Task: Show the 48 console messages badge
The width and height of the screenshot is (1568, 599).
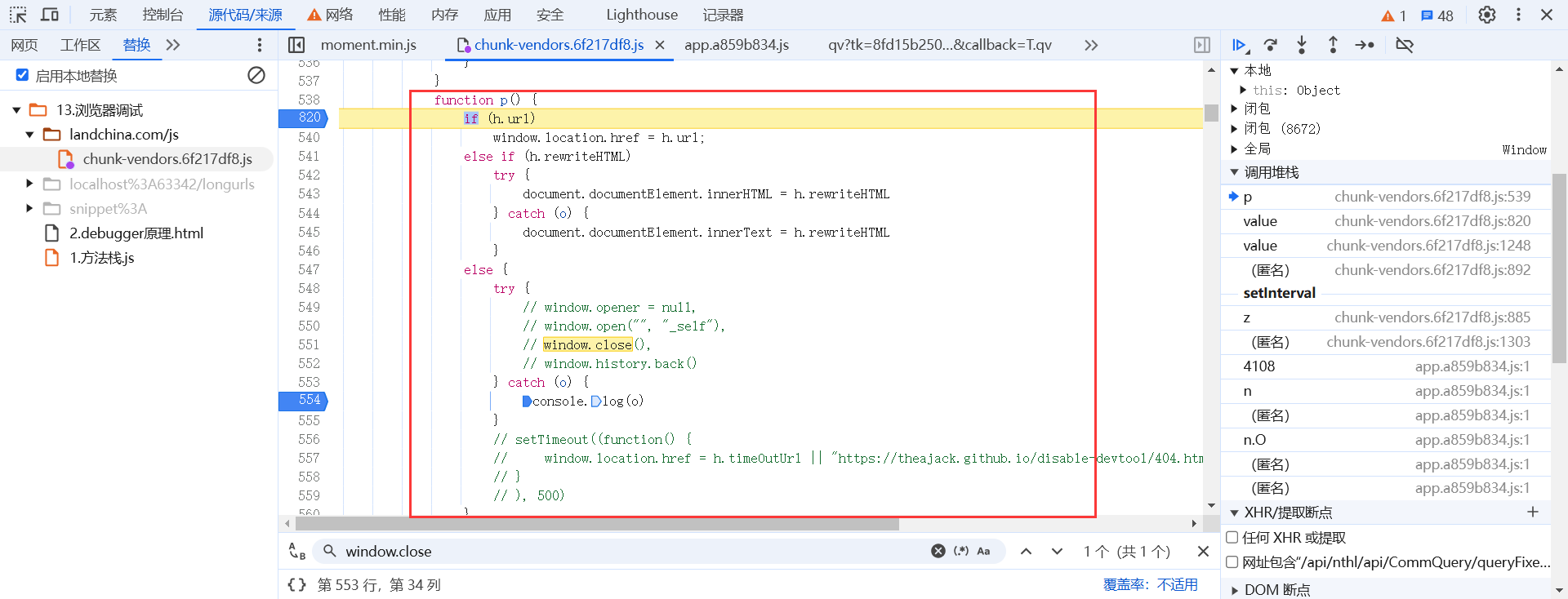Action: pos(1437,16)
